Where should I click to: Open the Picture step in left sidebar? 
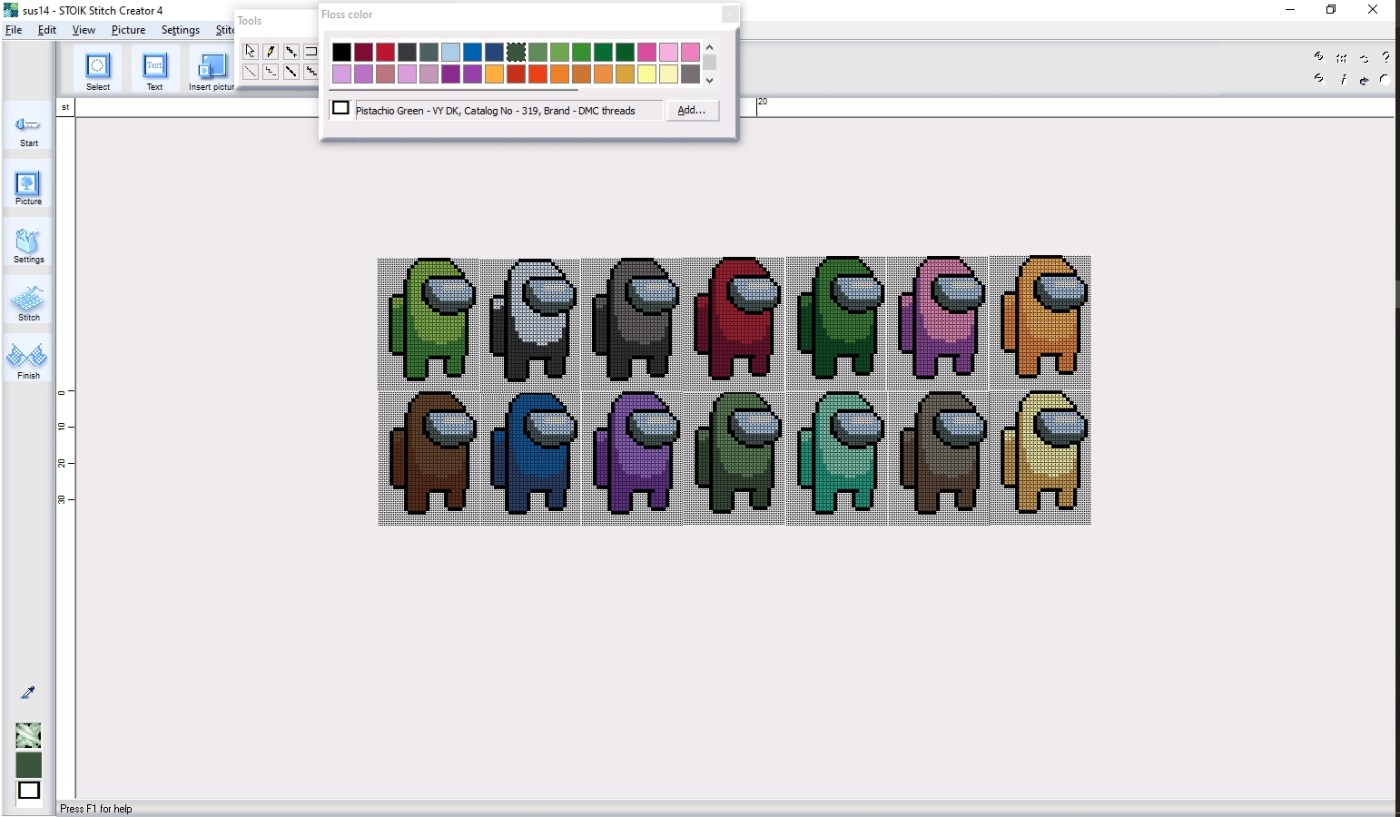point(28,185)
